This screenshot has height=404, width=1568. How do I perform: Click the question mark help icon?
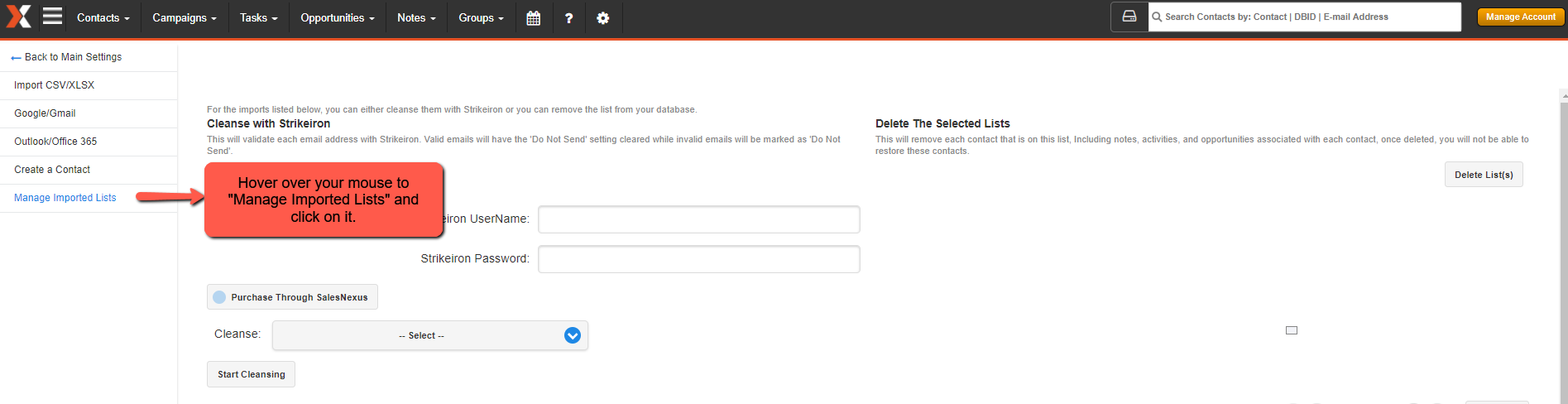568,17
